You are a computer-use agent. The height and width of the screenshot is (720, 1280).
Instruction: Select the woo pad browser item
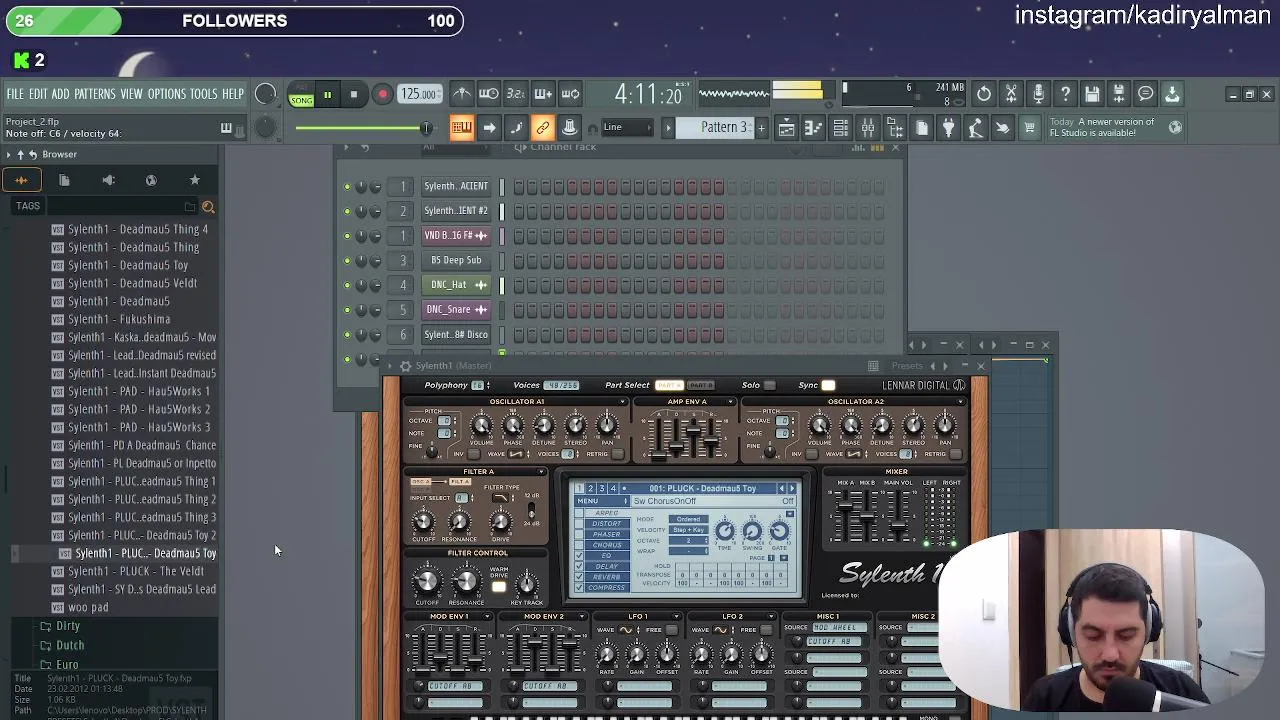88,607
